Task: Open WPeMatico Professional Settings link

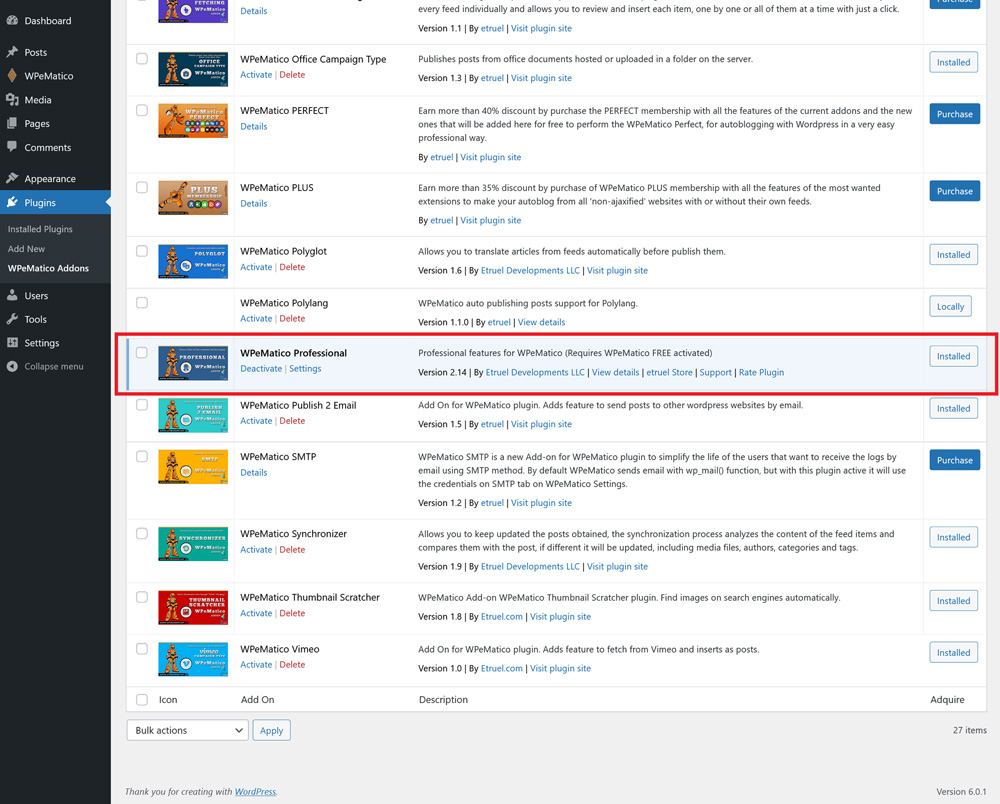Action: 305,369
